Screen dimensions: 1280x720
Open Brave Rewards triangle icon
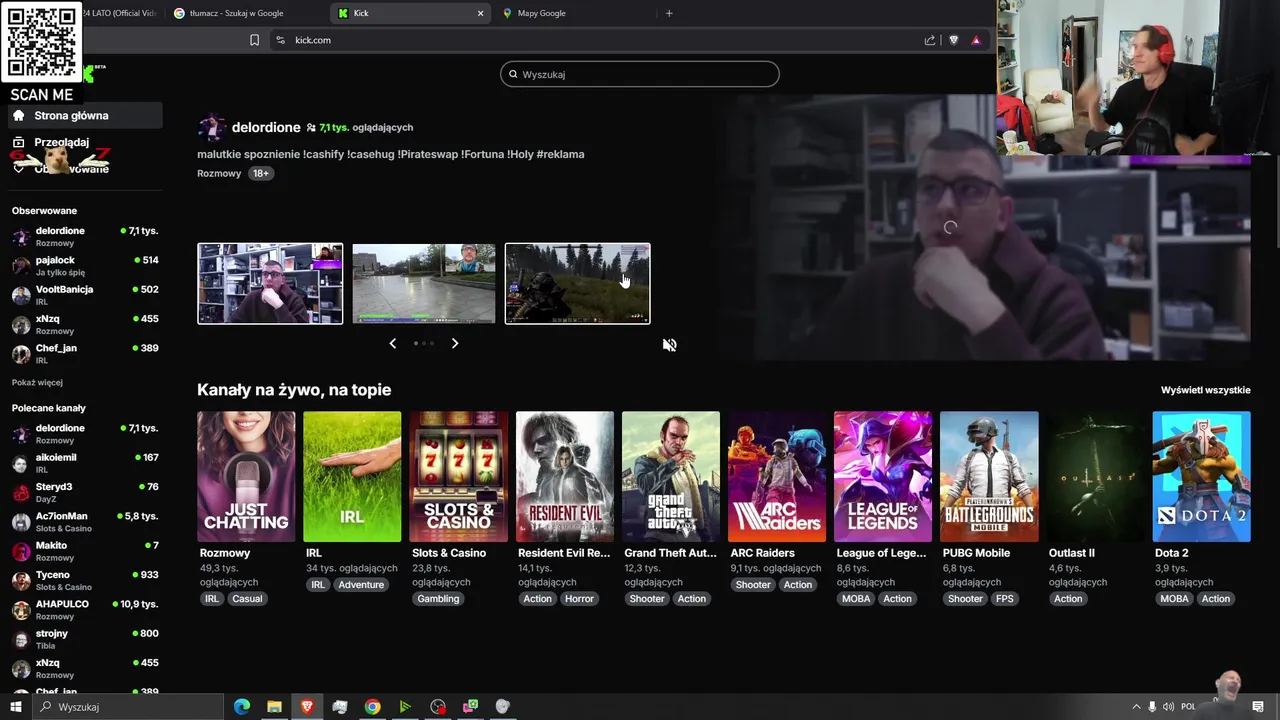pyautogui.click(x=976, y=40)
